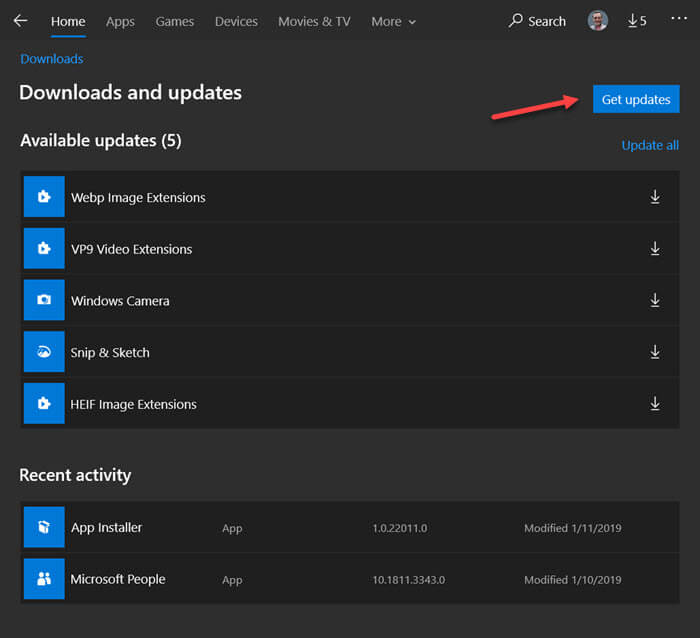Select the Snip & Sketch row text
700x638 pixels.
(x=110, y=353)
